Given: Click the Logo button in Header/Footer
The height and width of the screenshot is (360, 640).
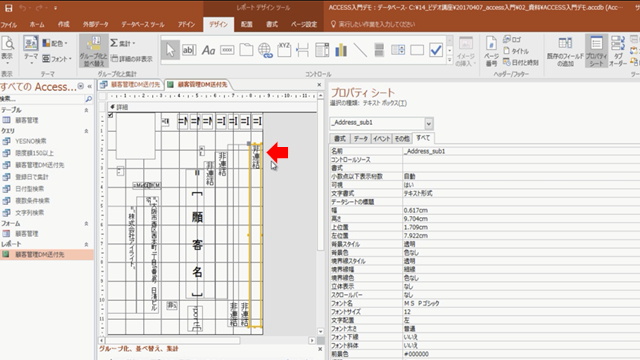Looking at the screenshot, I should 512,40.
